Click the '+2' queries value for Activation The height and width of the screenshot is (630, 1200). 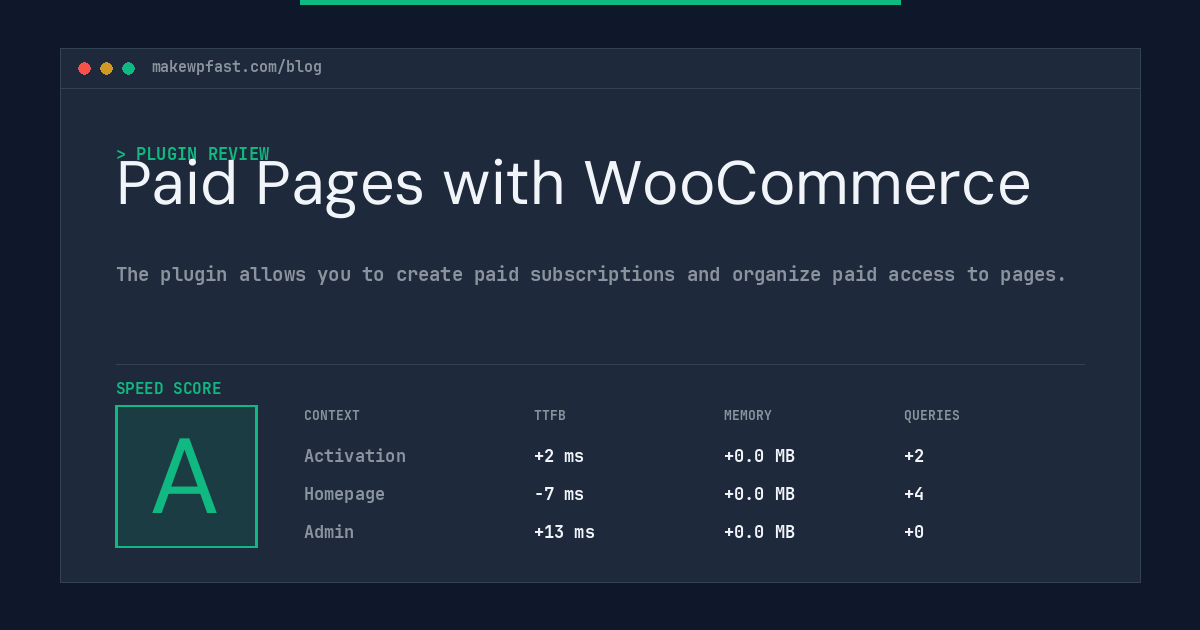[x=914, y=456]
